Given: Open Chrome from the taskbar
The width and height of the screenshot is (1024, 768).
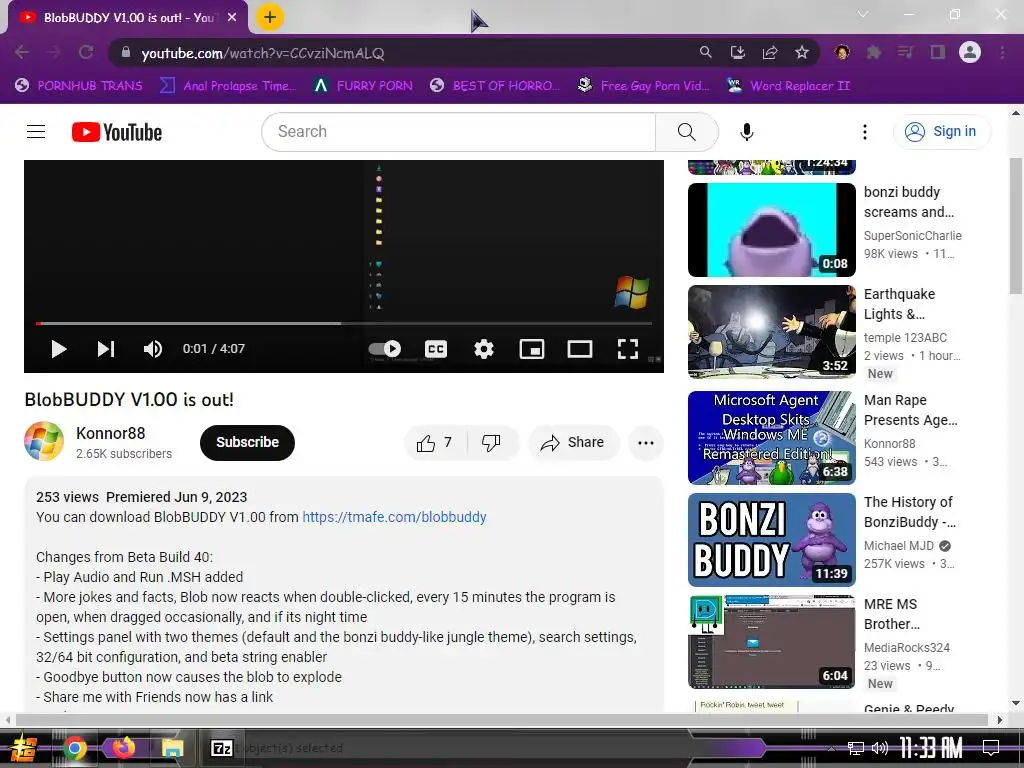Looking at the screenshot, I should pyautogui.click(x=75, y=748).
